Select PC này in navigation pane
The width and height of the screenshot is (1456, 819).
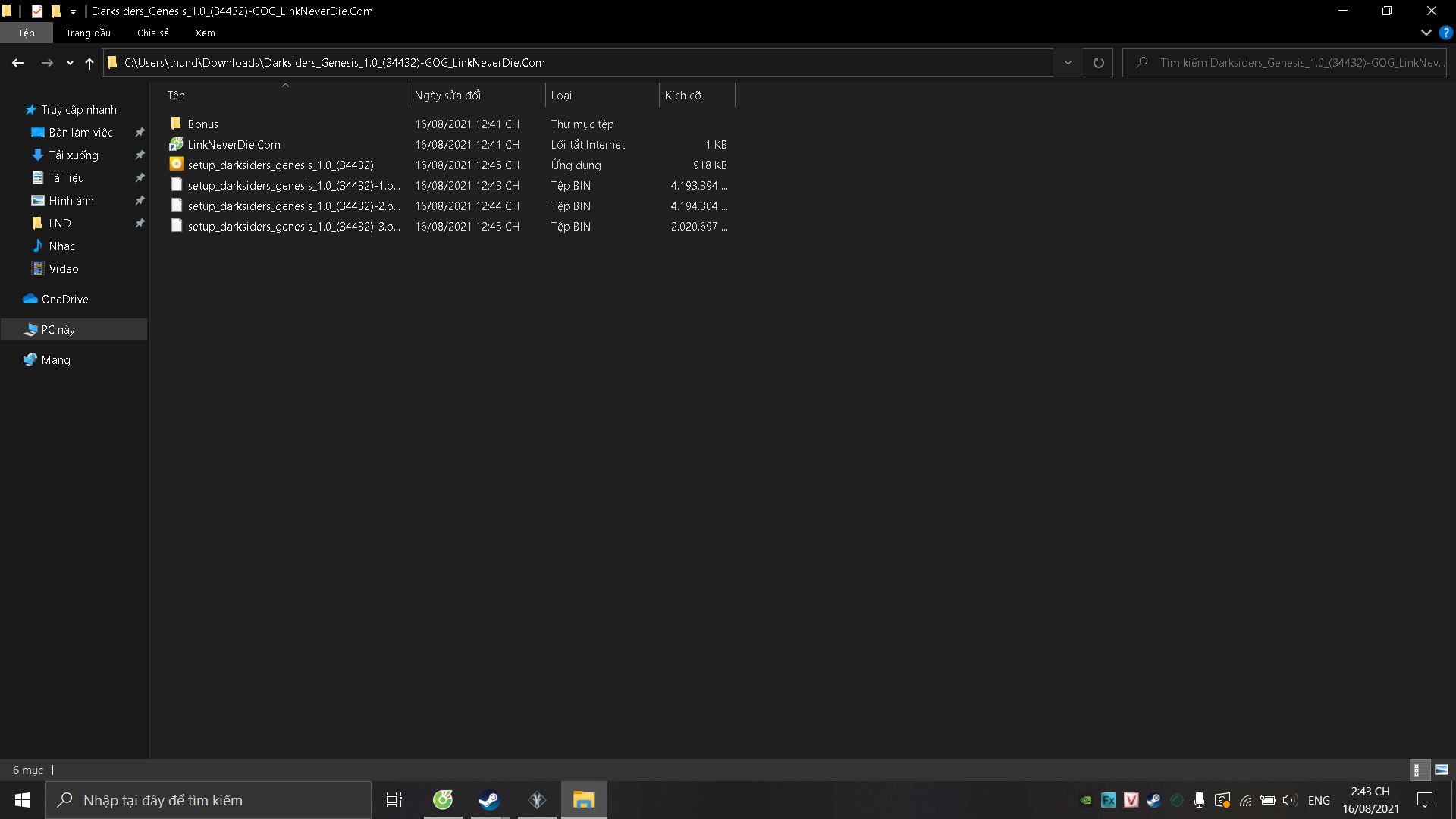58,330
